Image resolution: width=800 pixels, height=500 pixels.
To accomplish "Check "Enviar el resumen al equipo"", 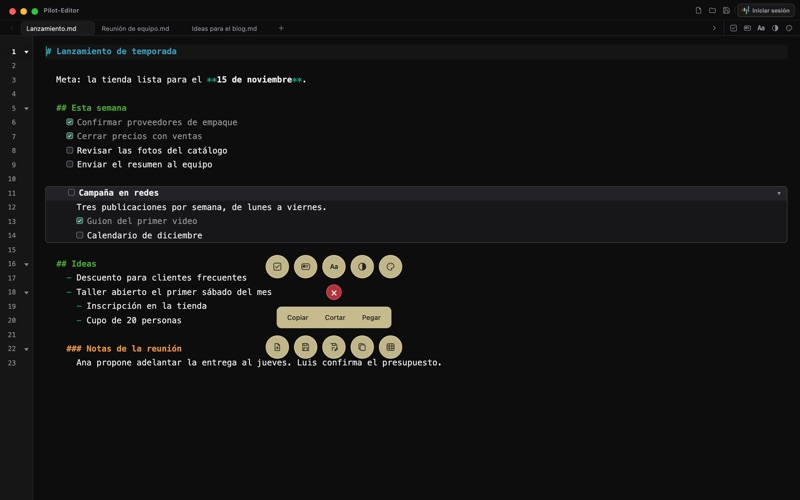I will point(69,164).
